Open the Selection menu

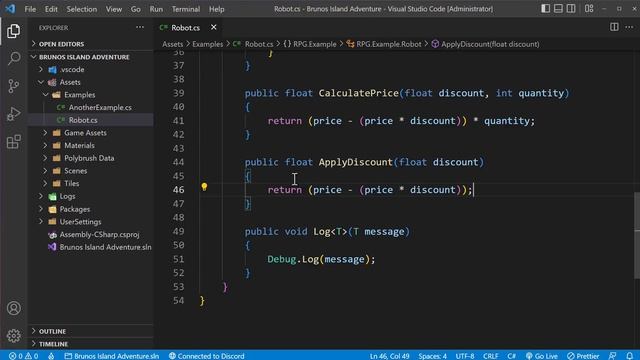tap(82, 9)
